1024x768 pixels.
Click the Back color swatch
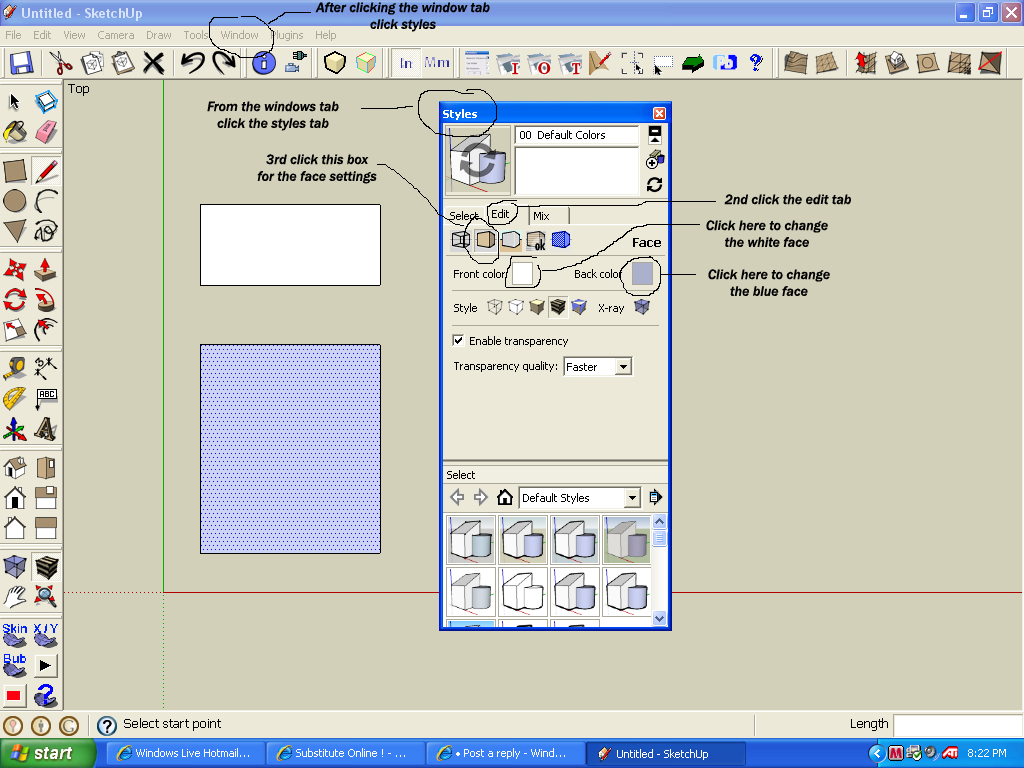tap(642, 273)
